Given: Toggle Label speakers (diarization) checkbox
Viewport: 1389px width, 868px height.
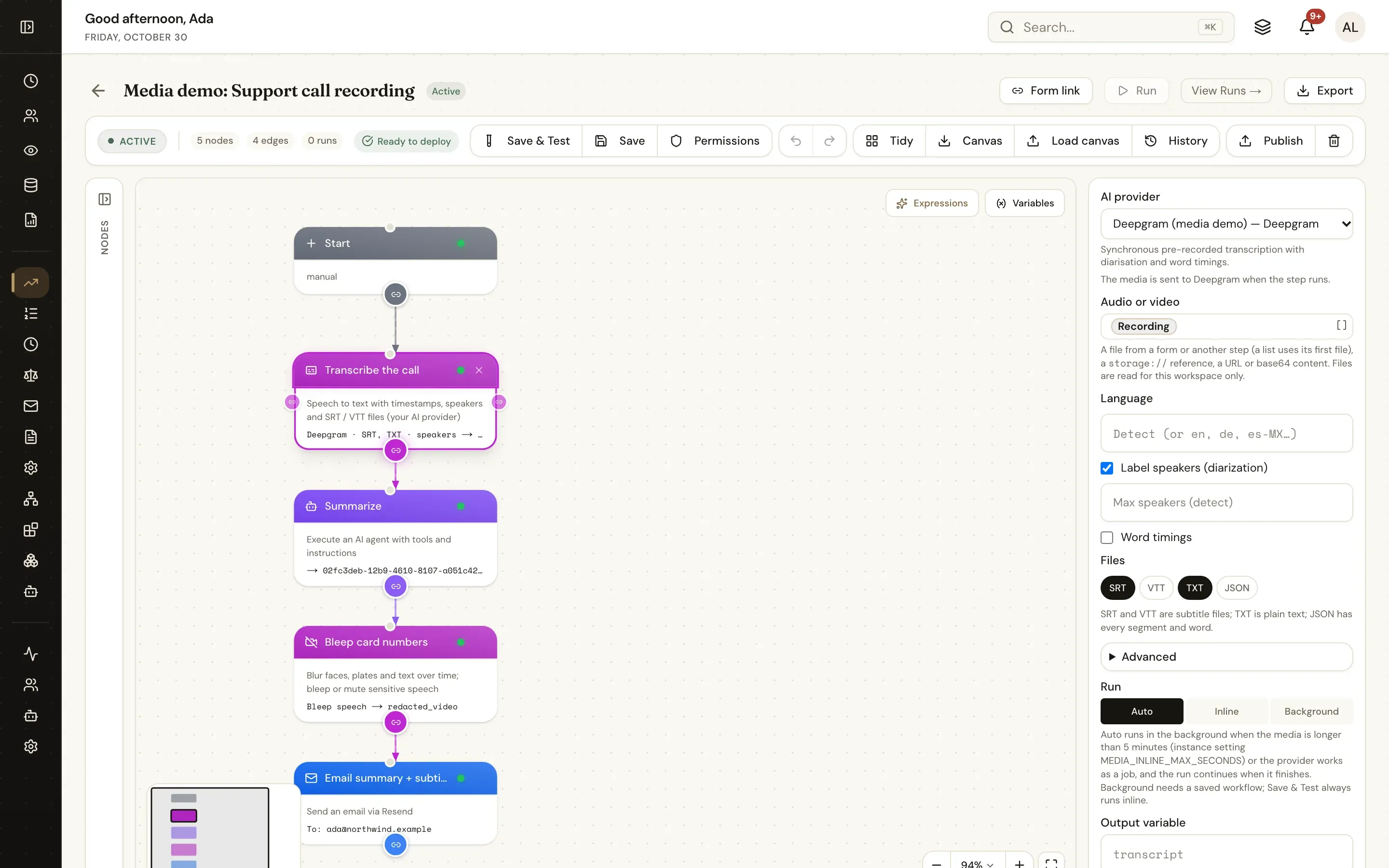Looking at the screenshot, I should [x=1106, y=468].
